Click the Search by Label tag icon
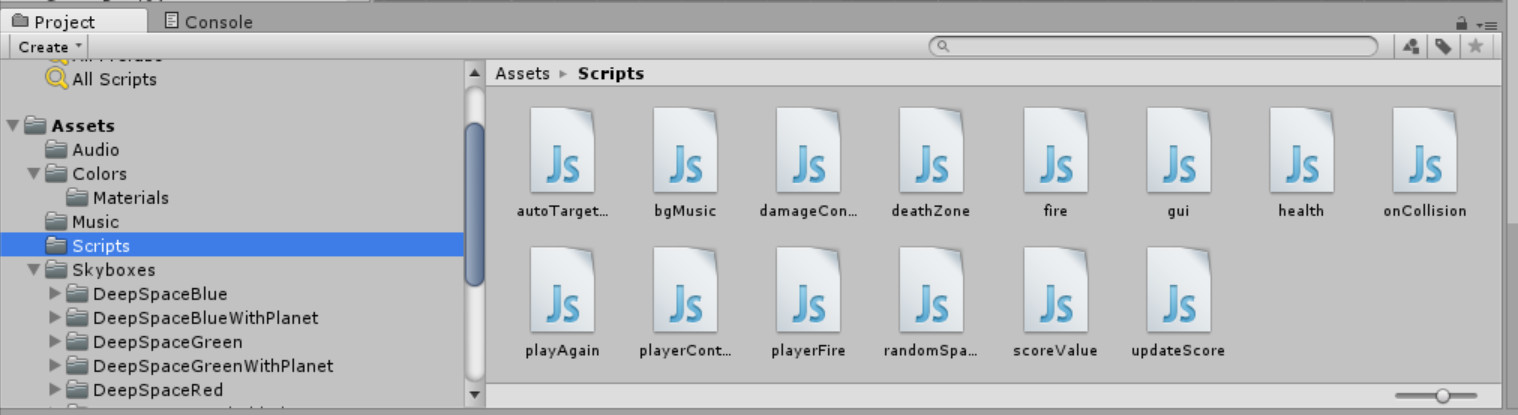 1443,46
